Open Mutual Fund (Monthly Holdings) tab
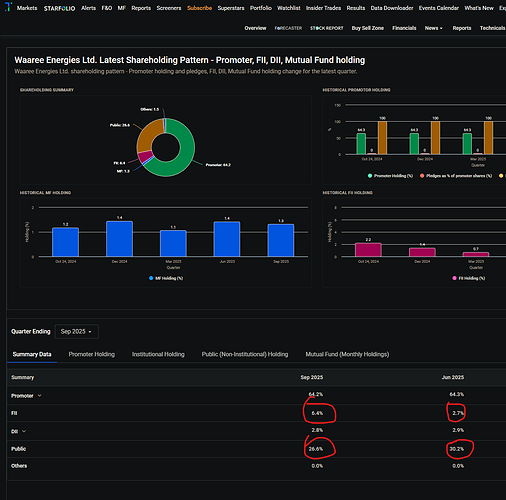506x500 pixels. [347, 354]
